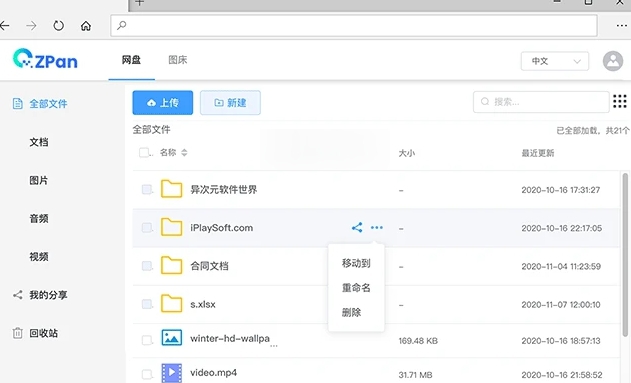
Task: Open 图片 category in sidebar
Action: tap(39, 180)
